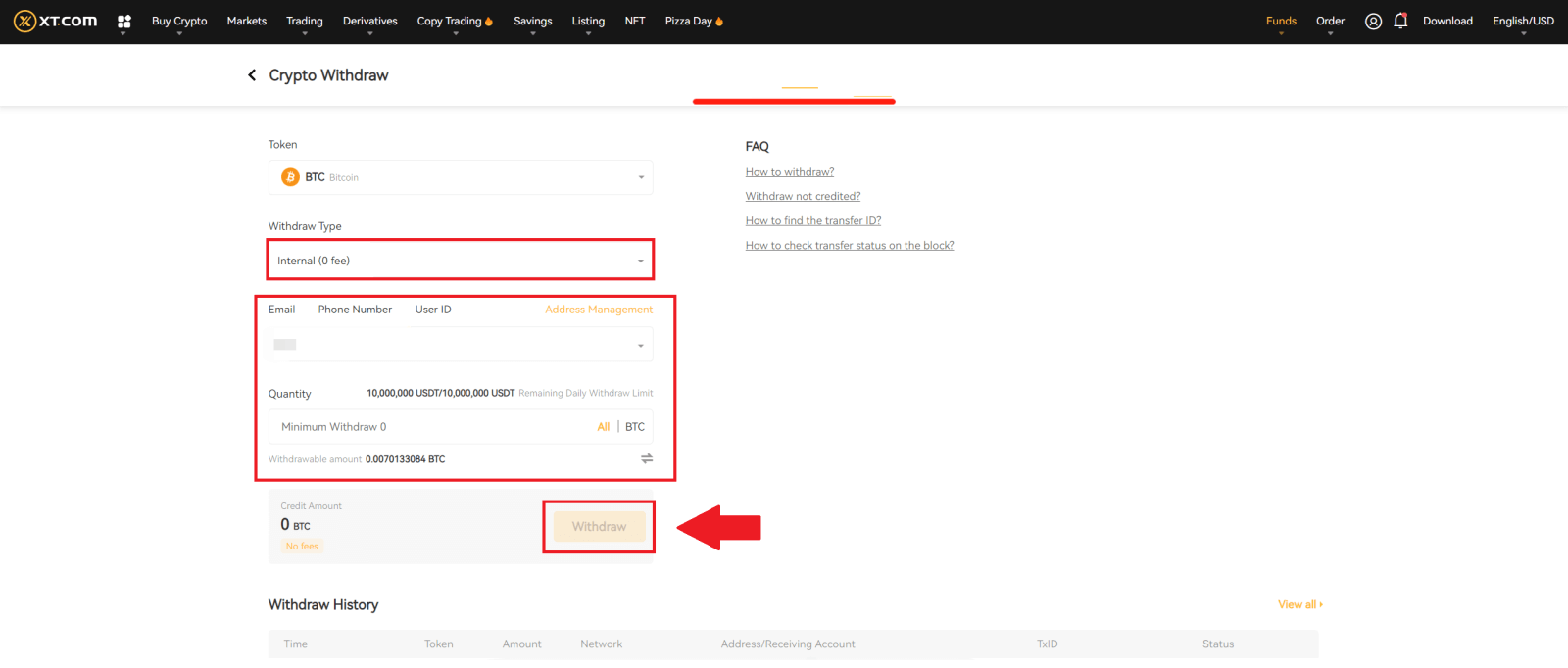Click the Address/Receiving Account column header
This screenshot has width=1568, height=668.
tap(788, 644)
